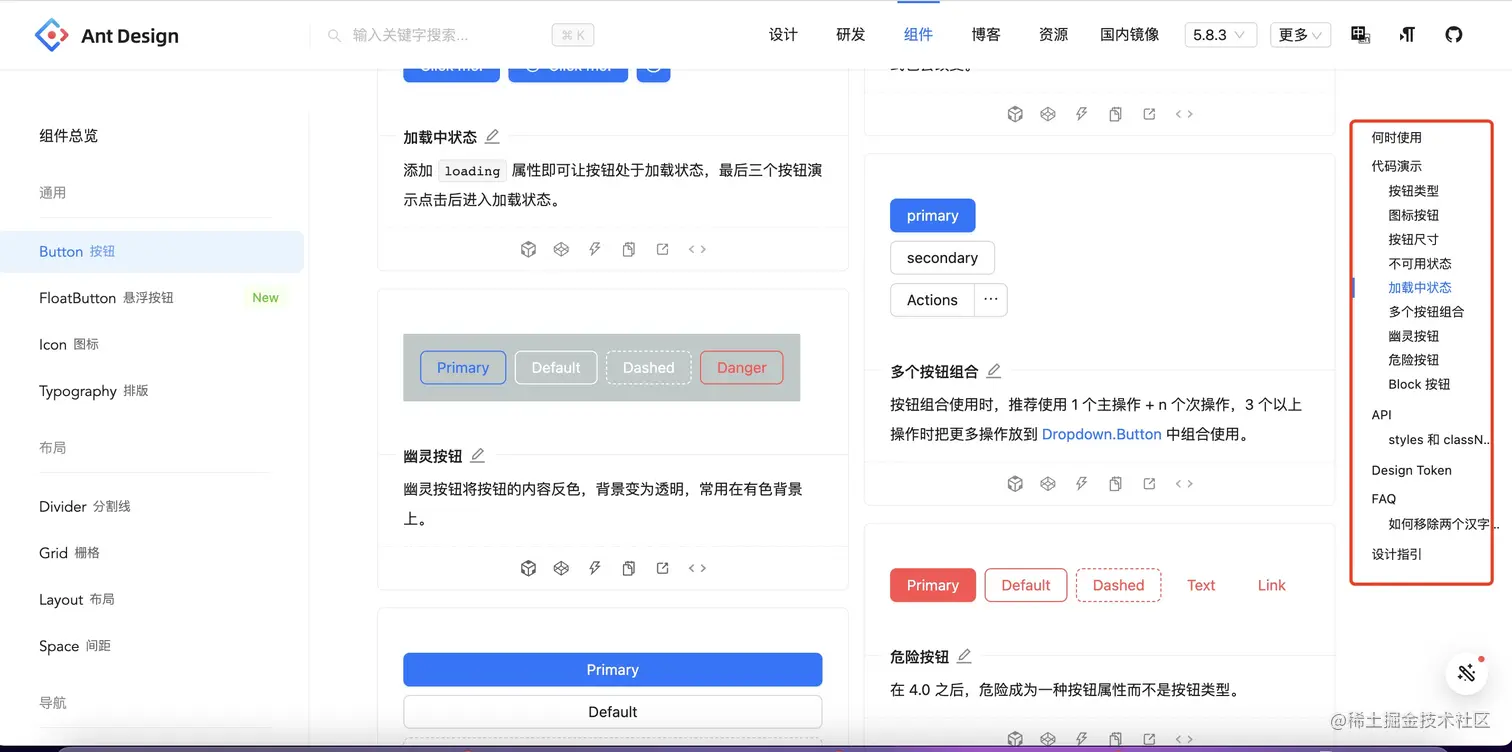1512x752 pixels.
Task: Open 国内镜像 in top navigation
Action: tap(1130, 34)
